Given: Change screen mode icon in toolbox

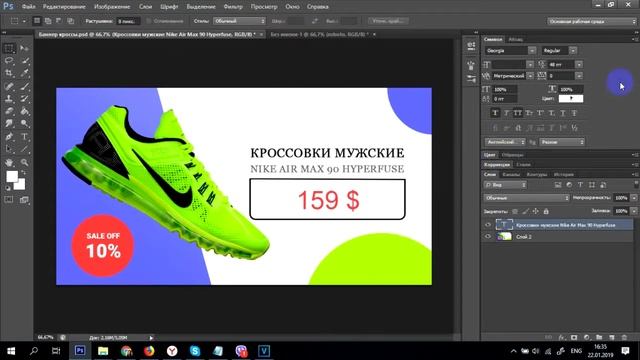Looking at the screenshot, I should [x=24, y=200].
